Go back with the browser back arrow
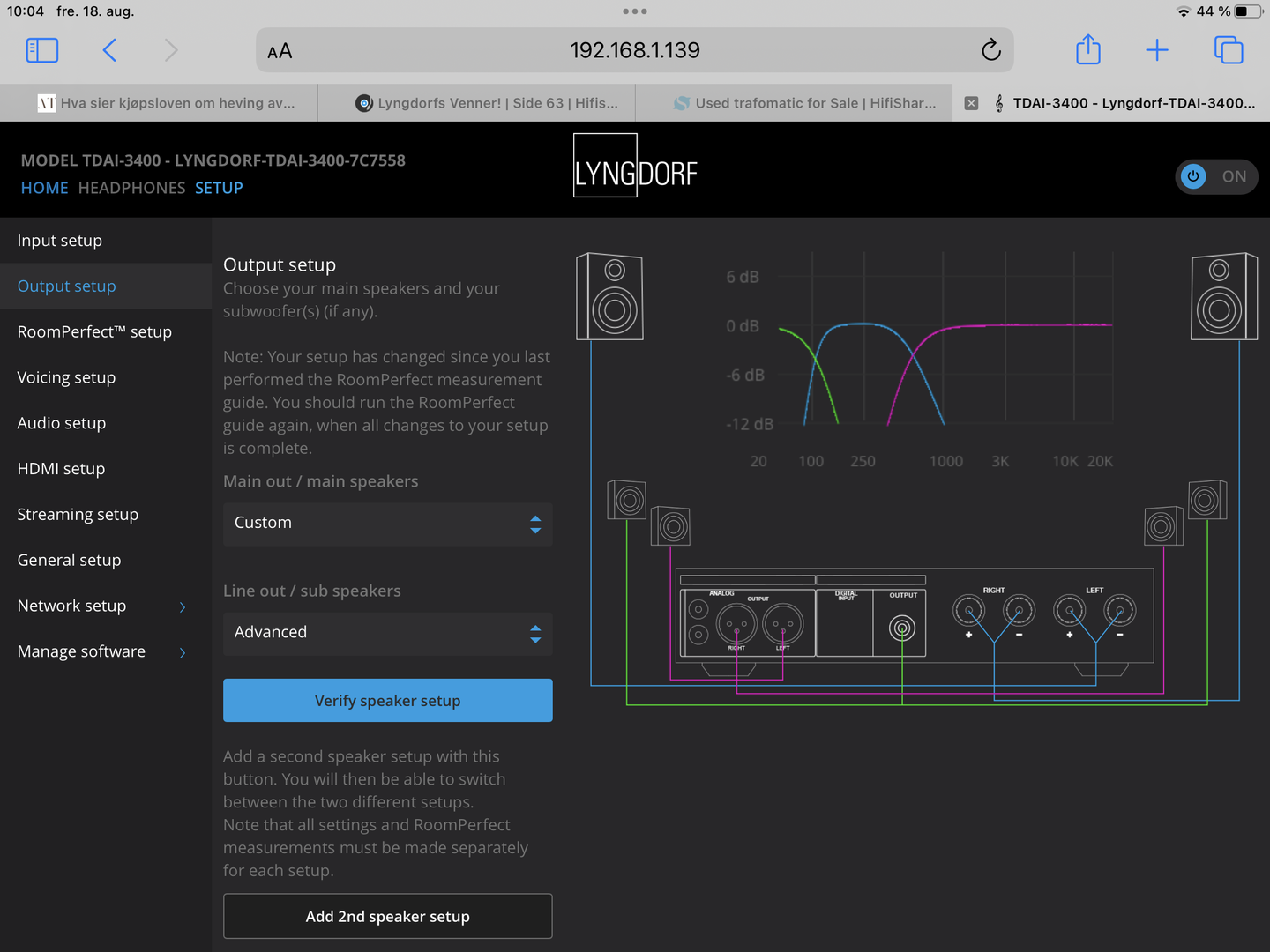1270x952 pixels. pyautogui.click(x=109, y=50)
